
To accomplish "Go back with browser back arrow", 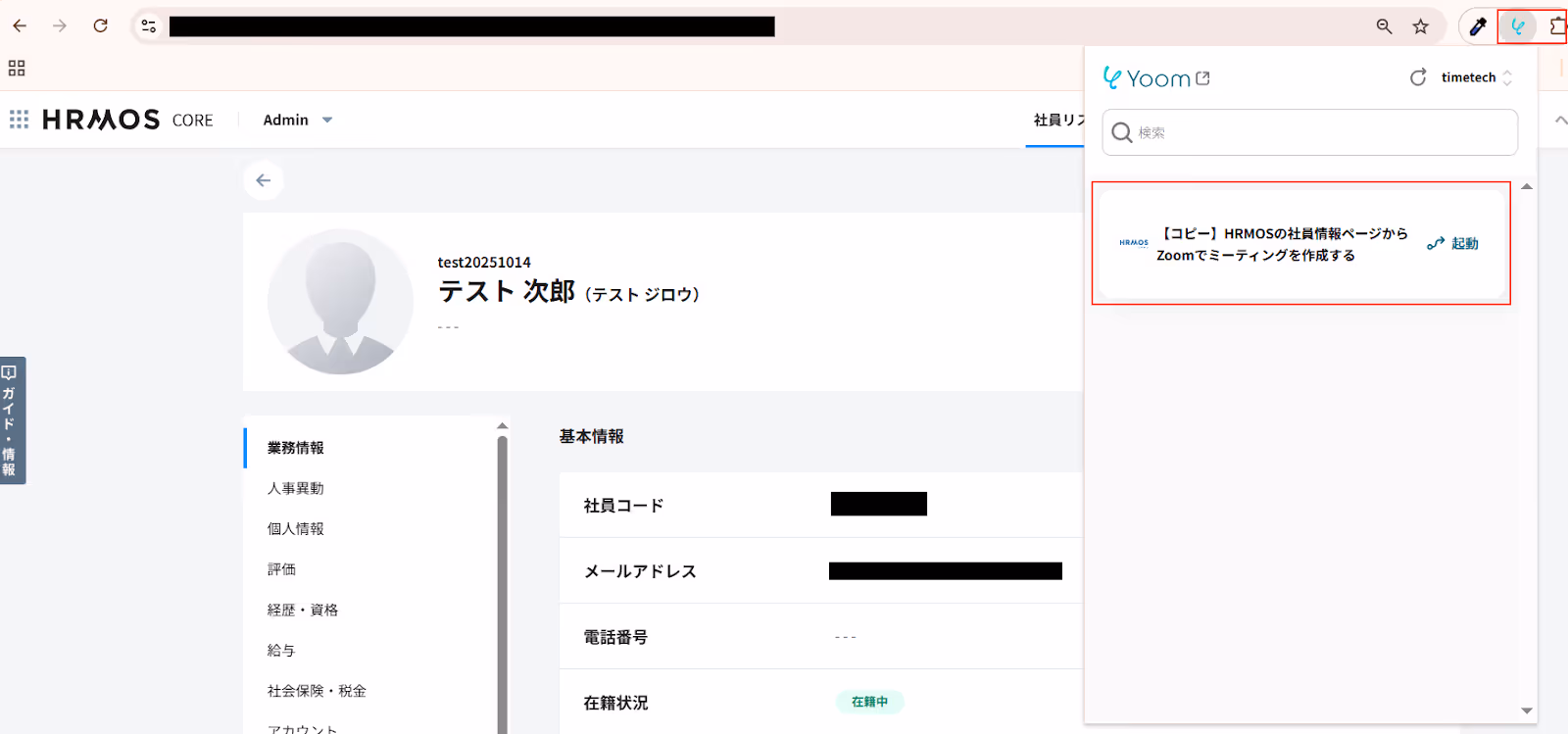I will (x=20, y=26).
